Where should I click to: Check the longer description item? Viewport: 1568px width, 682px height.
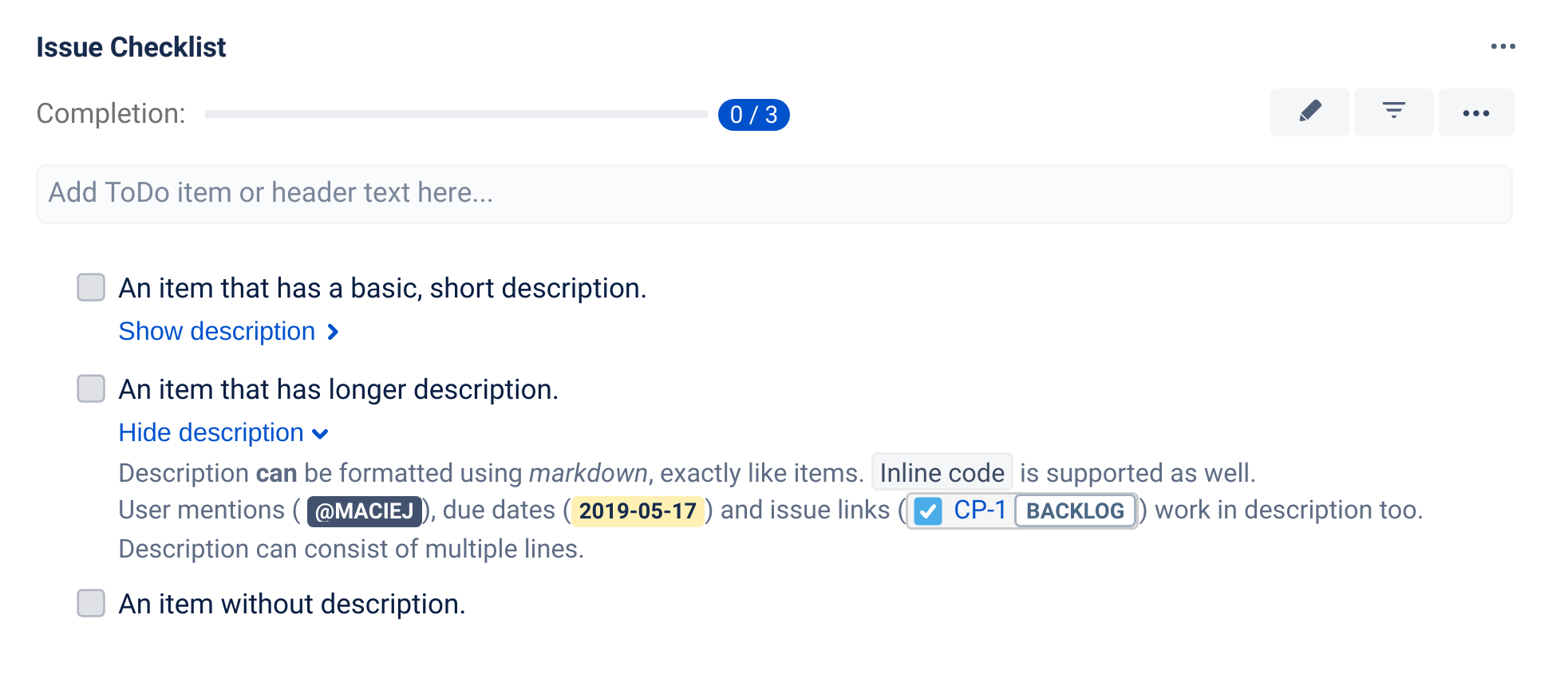tap(91, 388)
